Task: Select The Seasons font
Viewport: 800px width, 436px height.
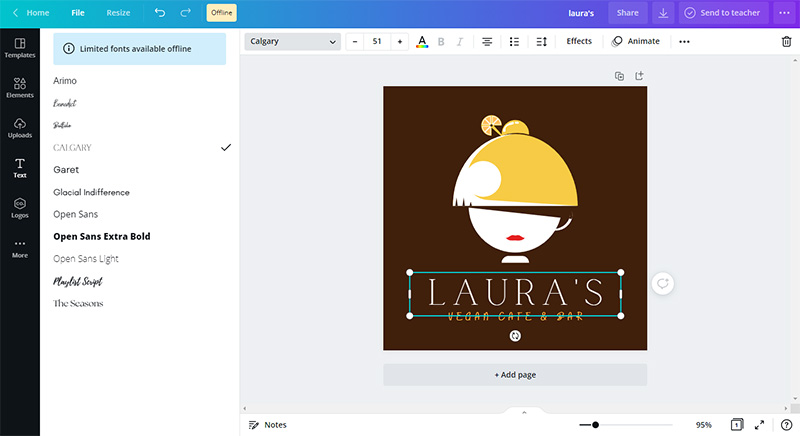Action: (x=78, y=303)
